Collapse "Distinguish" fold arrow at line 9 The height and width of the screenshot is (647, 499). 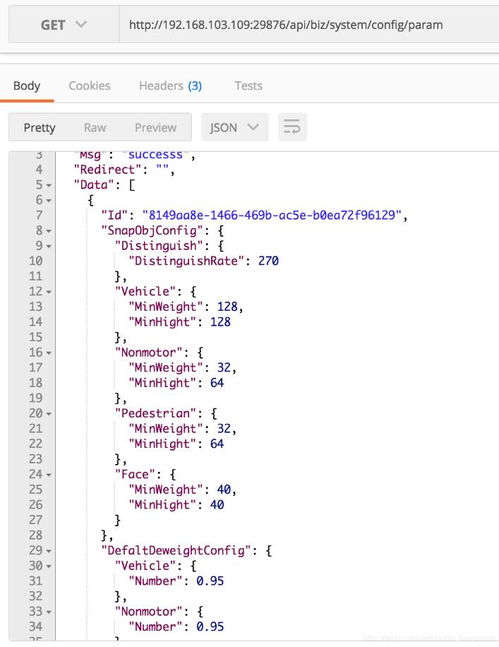tap(49, 247)
